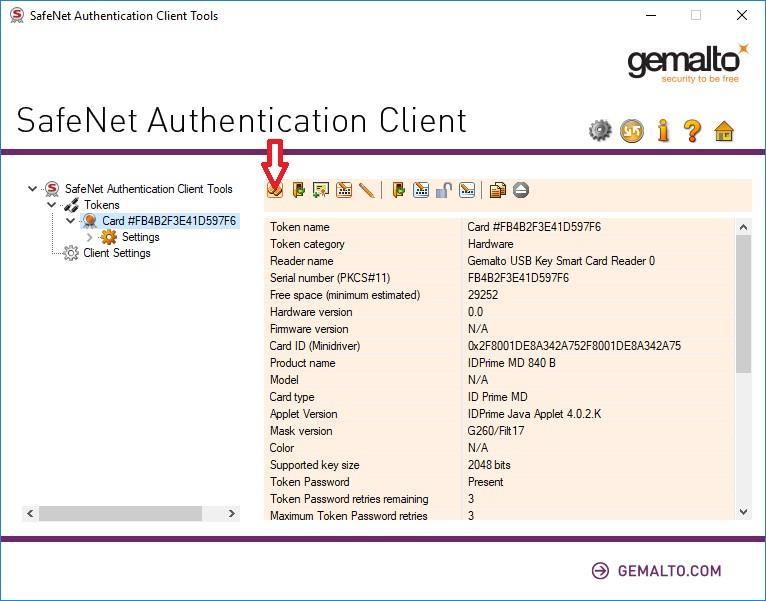Click the Set Token Password icon next to the padlock
Viewport: 766px width, 601px height.
pos(467,190)
